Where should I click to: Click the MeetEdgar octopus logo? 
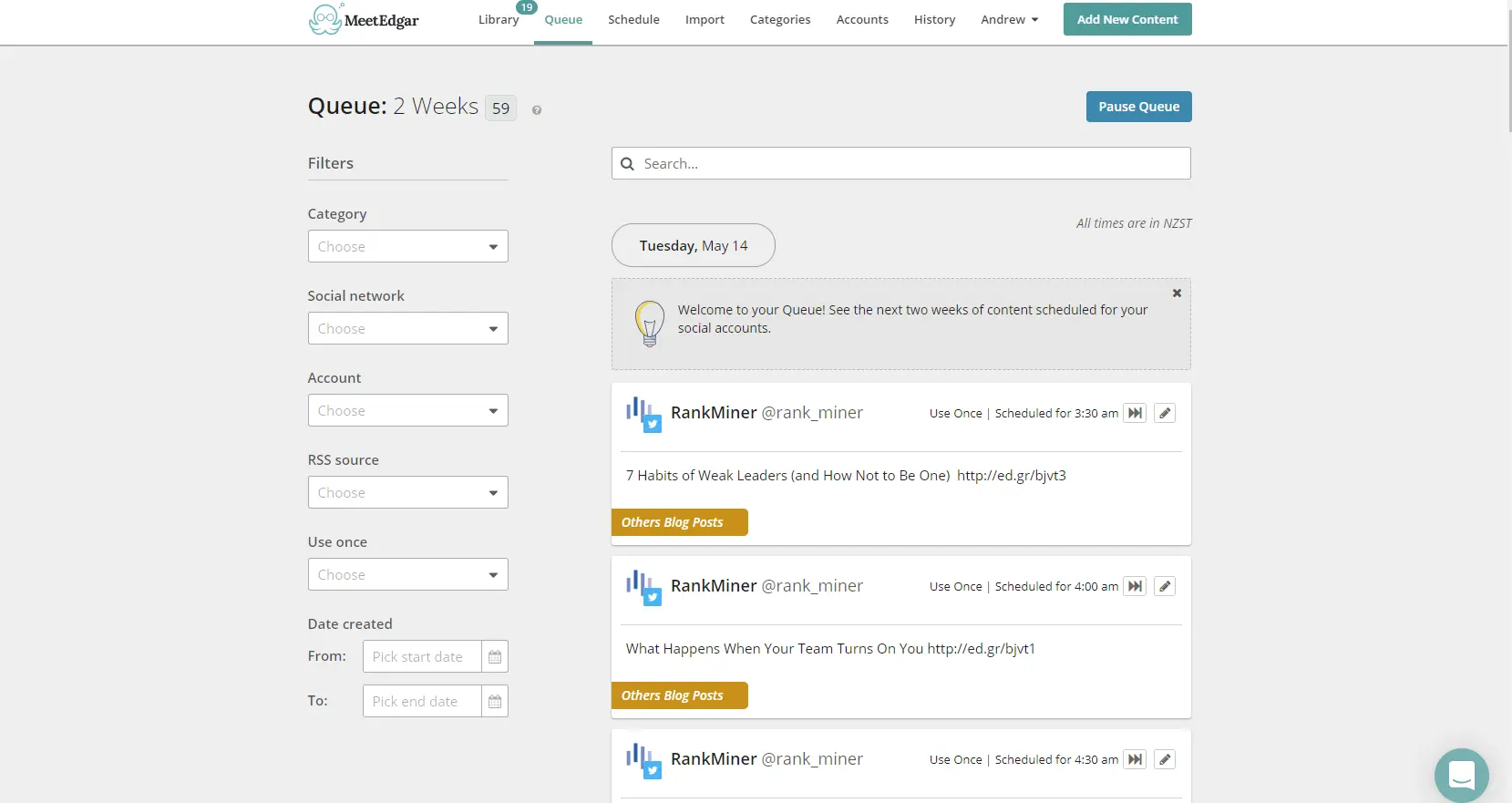[x=325, y=19]
